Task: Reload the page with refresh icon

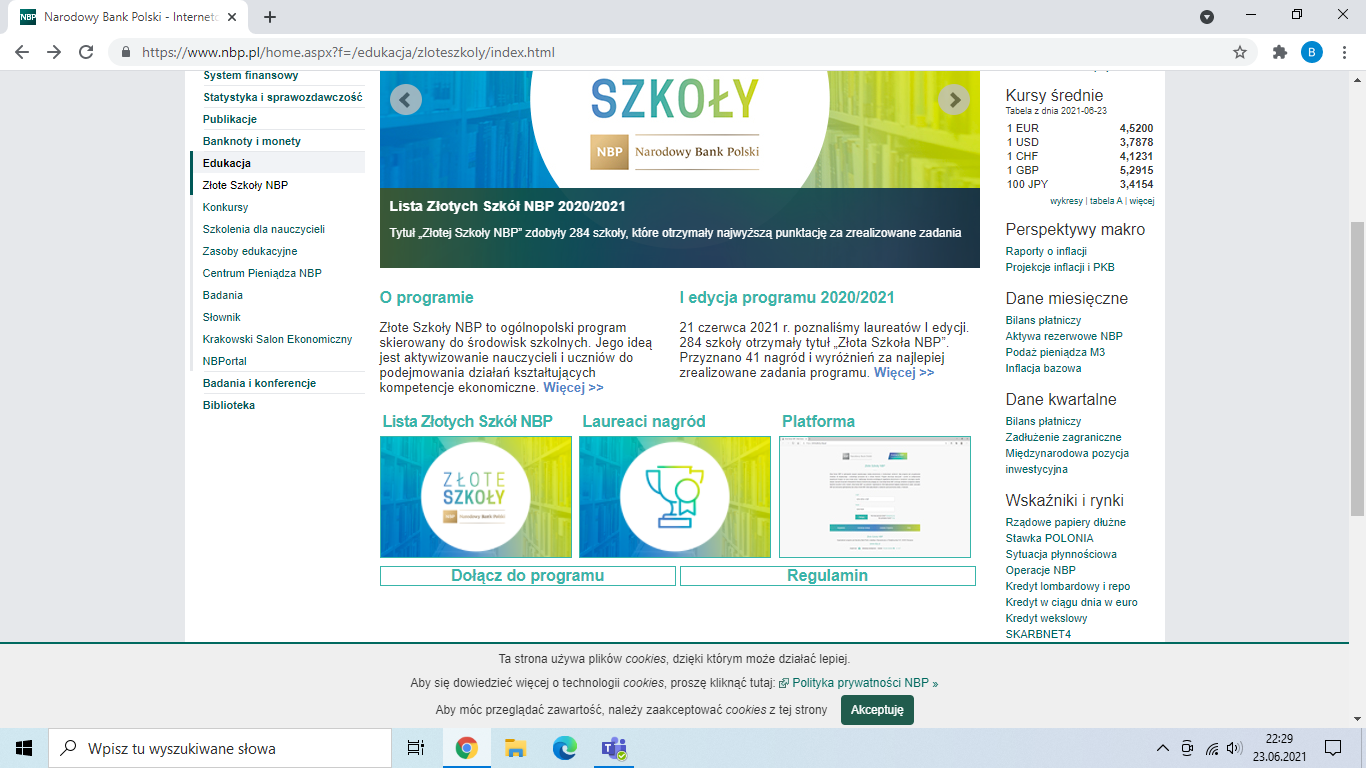Action: (x=86, y=52)
